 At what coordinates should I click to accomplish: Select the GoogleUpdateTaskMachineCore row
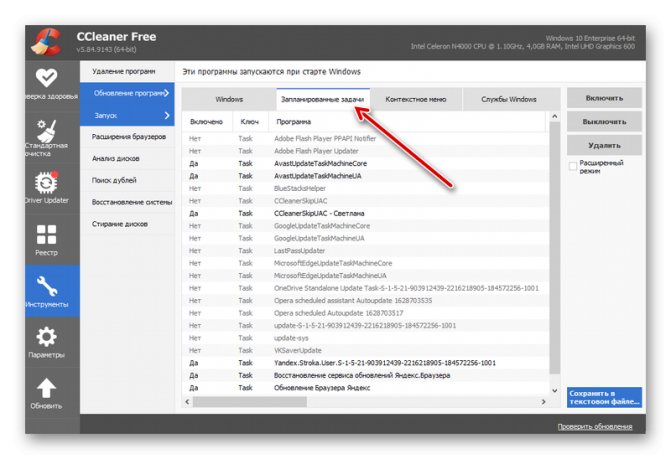pyautogui.click(x=366, y=226)
